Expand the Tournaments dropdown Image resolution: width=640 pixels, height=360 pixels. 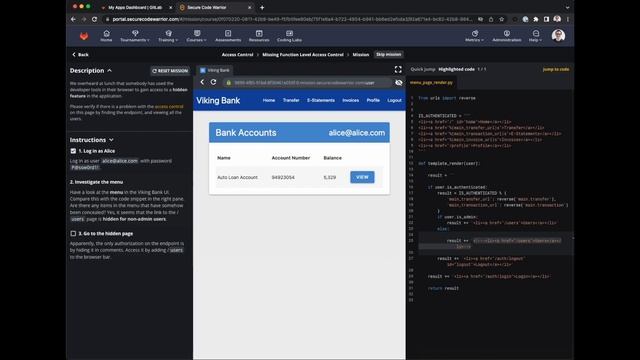pyautogui.click(x=135, y=36)
